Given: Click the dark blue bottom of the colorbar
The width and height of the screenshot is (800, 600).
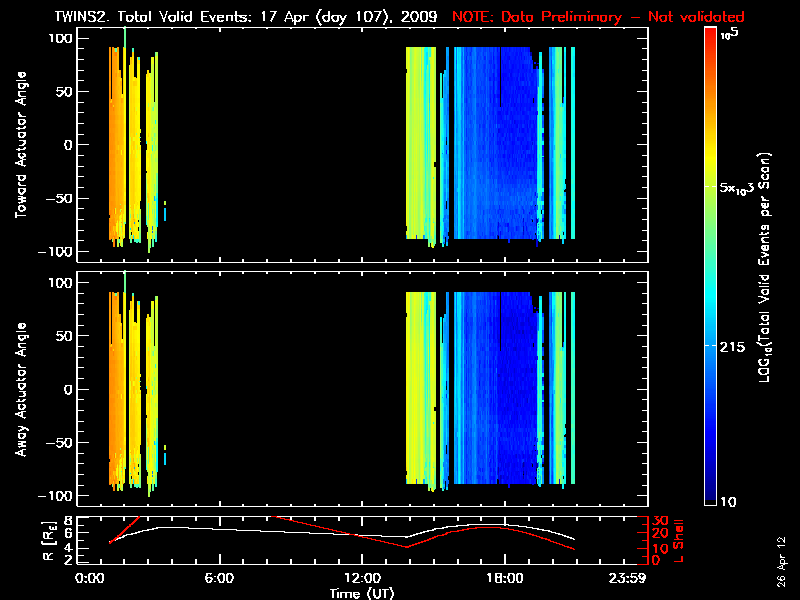Looking at the screenshot, I should (x=710, y=495).
